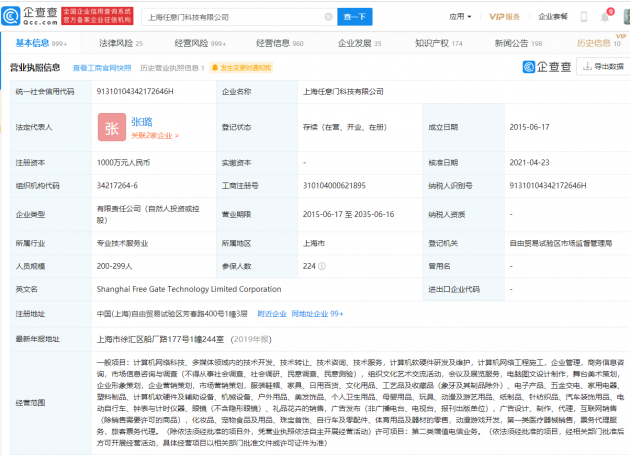The image size is (630, 455).
Task: Click the 导出数据 export button
Action: click(603, 66)
